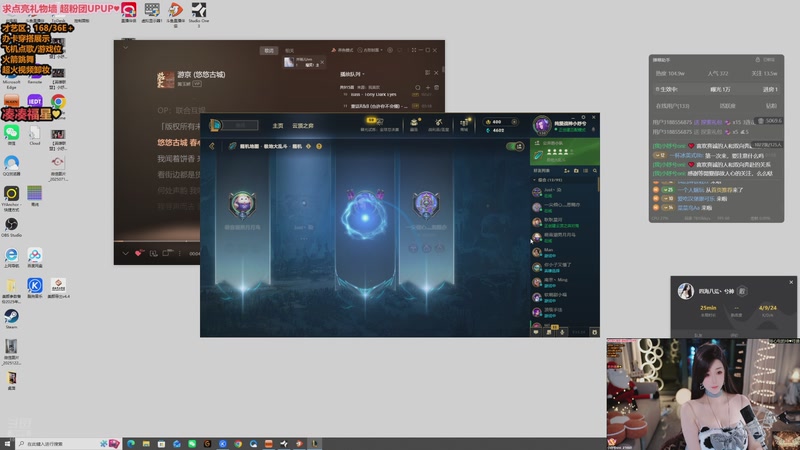Click the add friend icon in friends panel

pyautogui.click(x=566, y=171)
